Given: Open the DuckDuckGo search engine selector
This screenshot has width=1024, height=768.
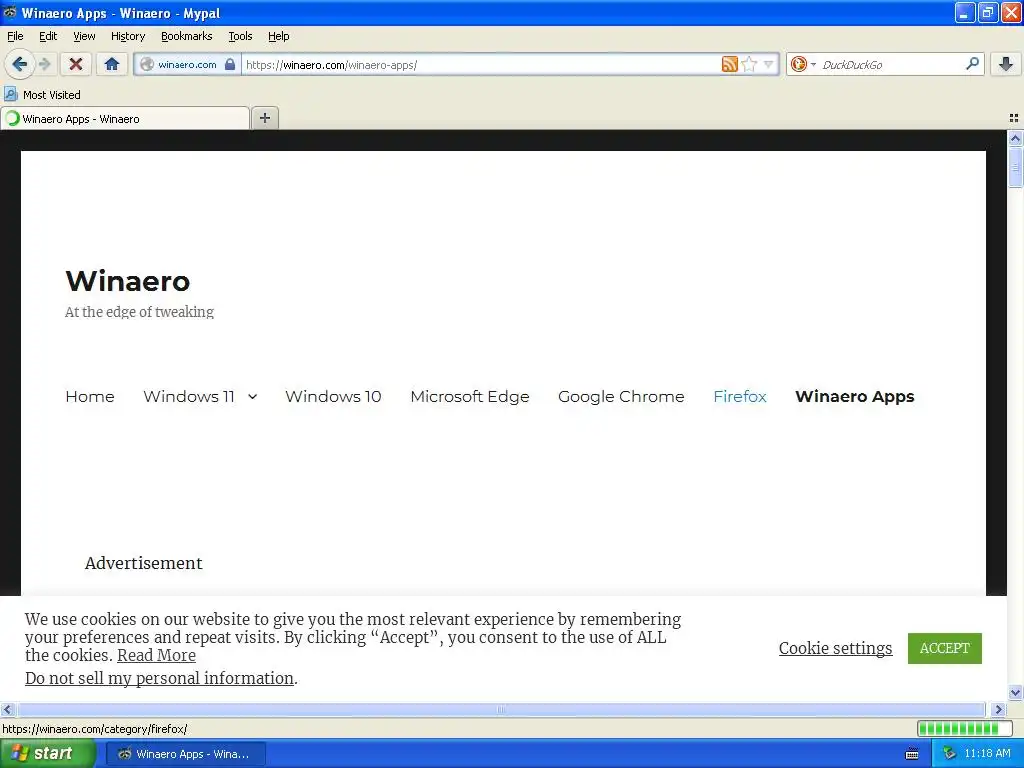Looking at the screenshot, I should click(803, 64).
